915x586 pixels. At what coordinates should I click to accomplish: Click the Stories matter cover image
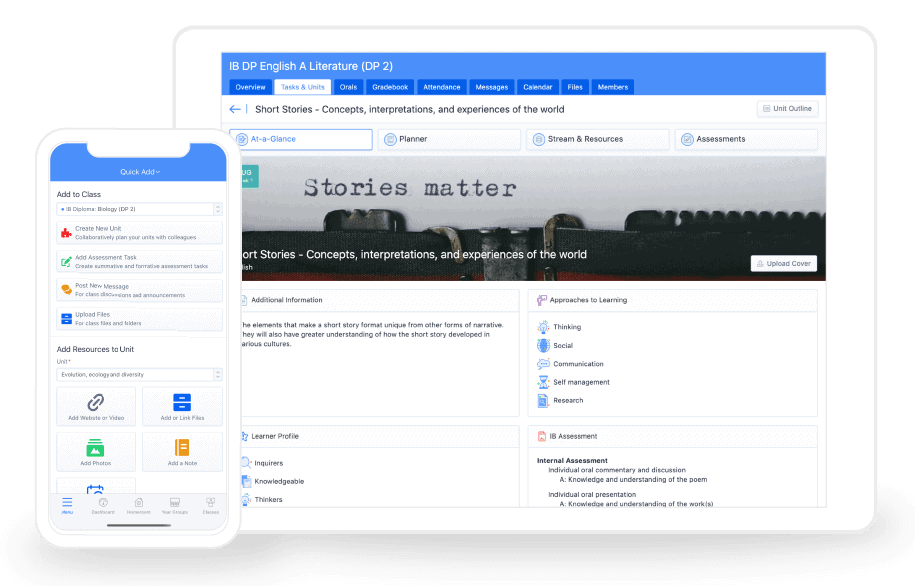click(533, 218)
